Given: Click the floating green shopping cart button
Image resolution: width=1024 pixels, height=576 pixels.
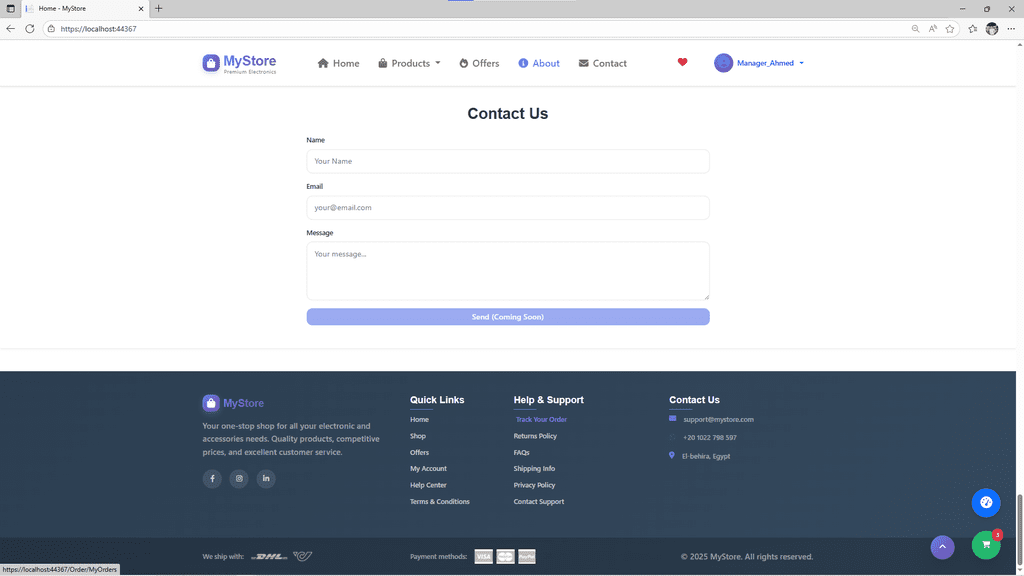Looking at the screenshot, I should (986, 545).
